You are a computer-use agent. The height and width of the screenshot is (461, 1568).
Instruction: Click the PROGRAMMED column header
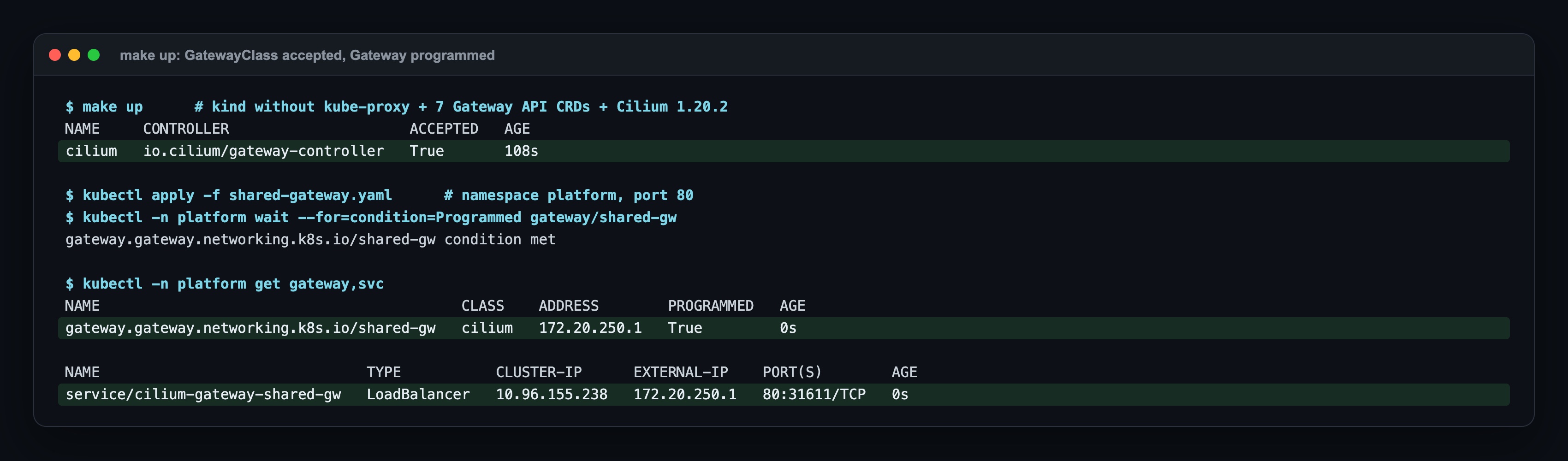(710, 306)
